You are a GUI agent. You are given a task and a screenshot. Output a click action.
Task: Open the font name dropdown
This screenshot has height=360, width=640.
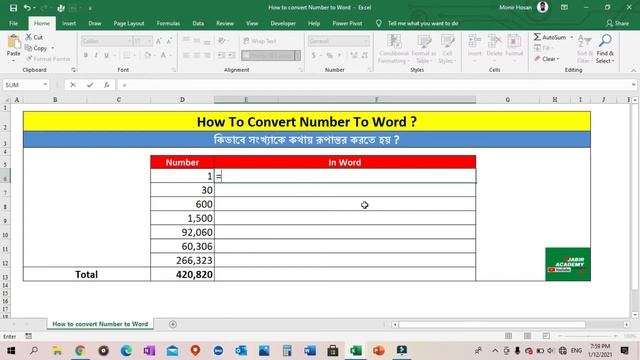coord(129,41)
